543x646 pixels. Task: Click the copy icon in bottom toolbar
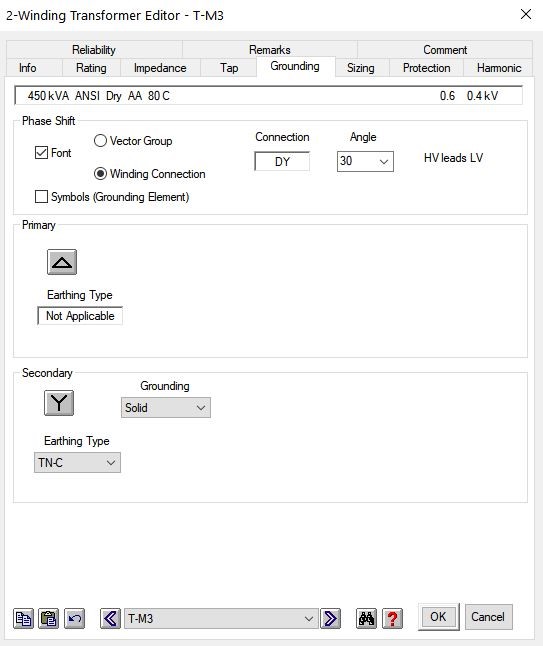(23, 618)
